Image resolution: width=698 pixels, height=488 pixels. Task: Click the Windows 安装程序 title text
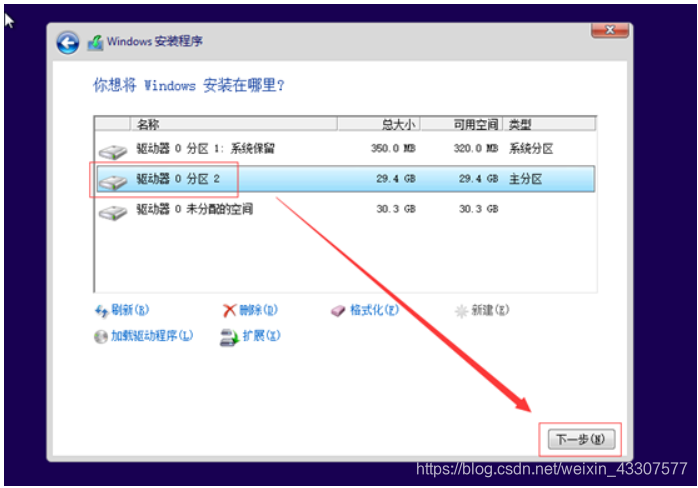(154, 41)
